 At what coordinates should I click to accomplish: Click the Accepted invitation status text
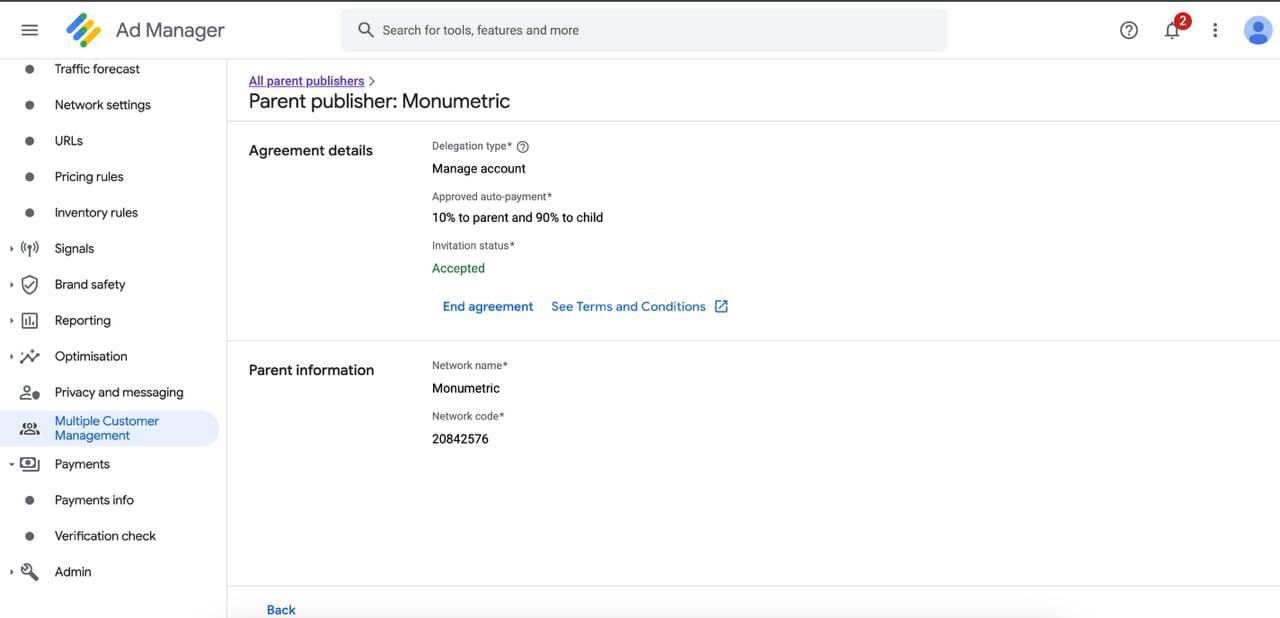point(458,268)
